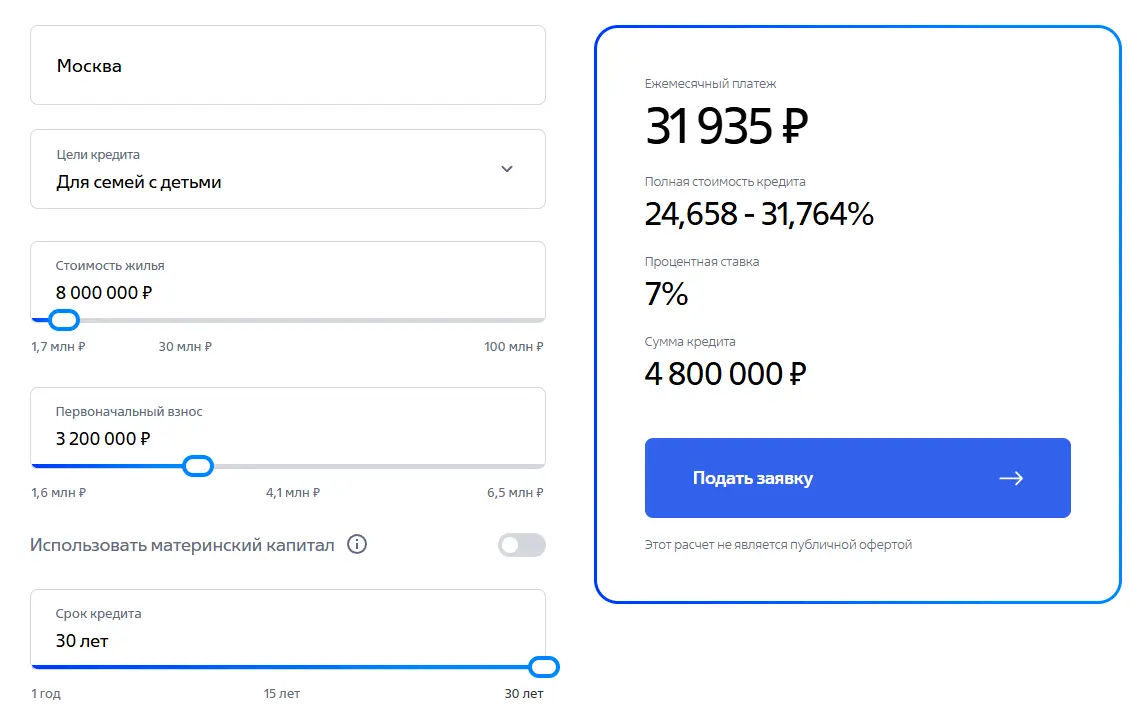1148x711 pixels.
Task: Click the maternity capital info icon
Action: tap(357, 544)
